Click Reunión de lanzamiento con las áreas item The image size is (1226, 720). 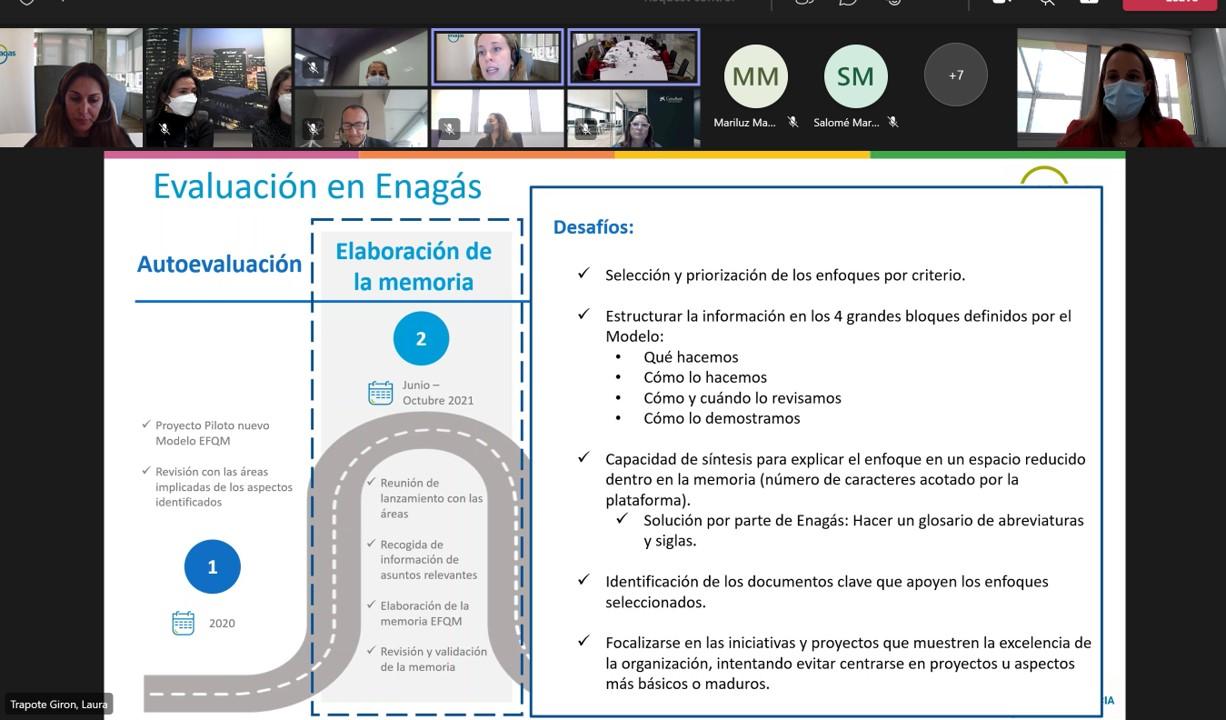point(431,498)
